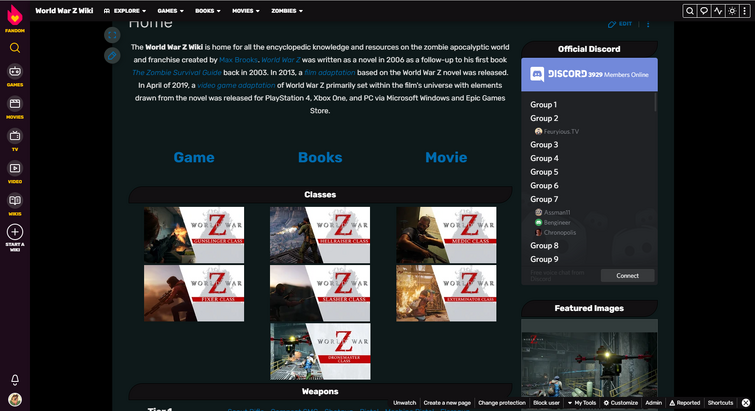Click the Edit page link
Screen dimensions: 755x411
pos(620,24)
